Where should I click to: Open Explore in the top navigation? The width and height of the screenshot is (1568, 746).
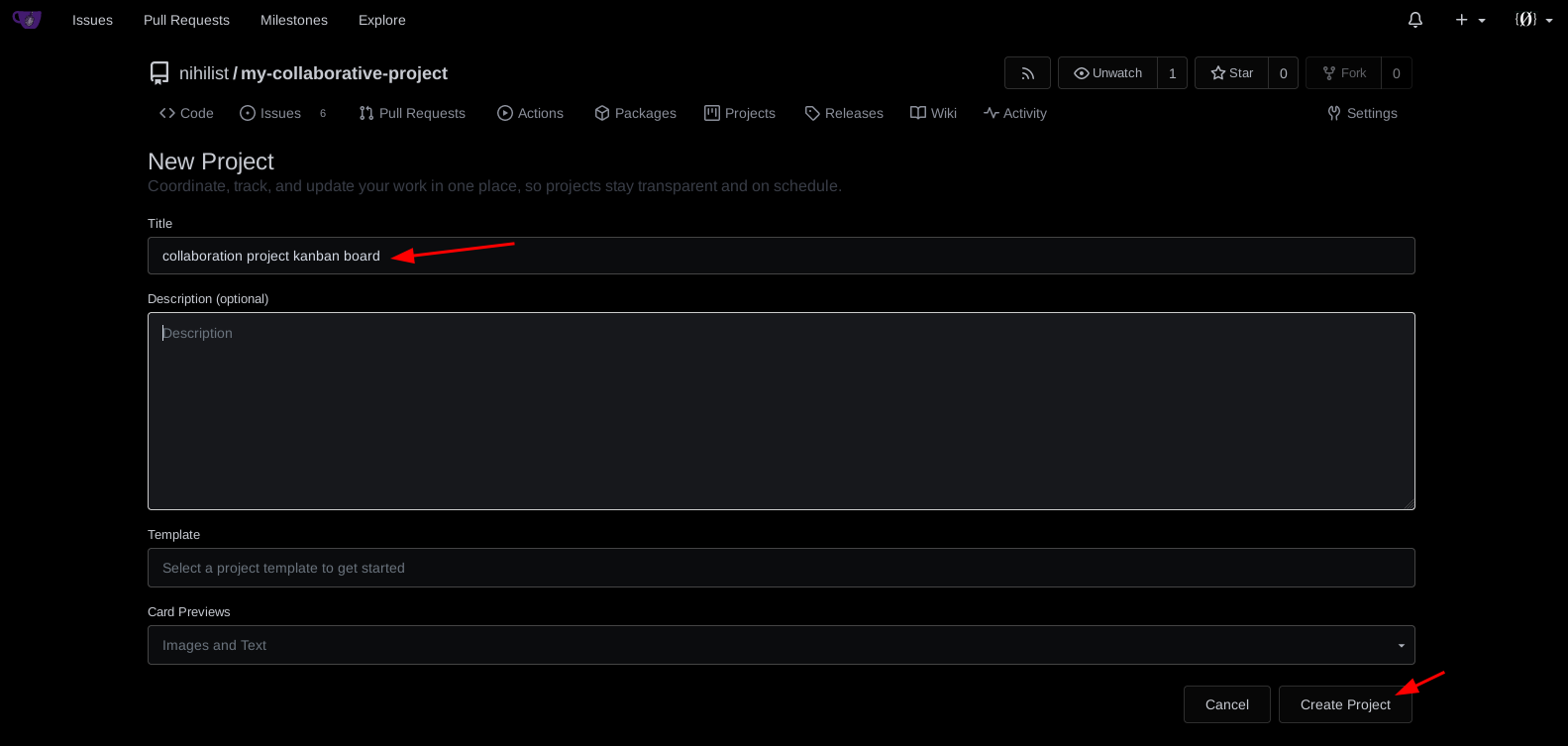[x=381, y=20]
